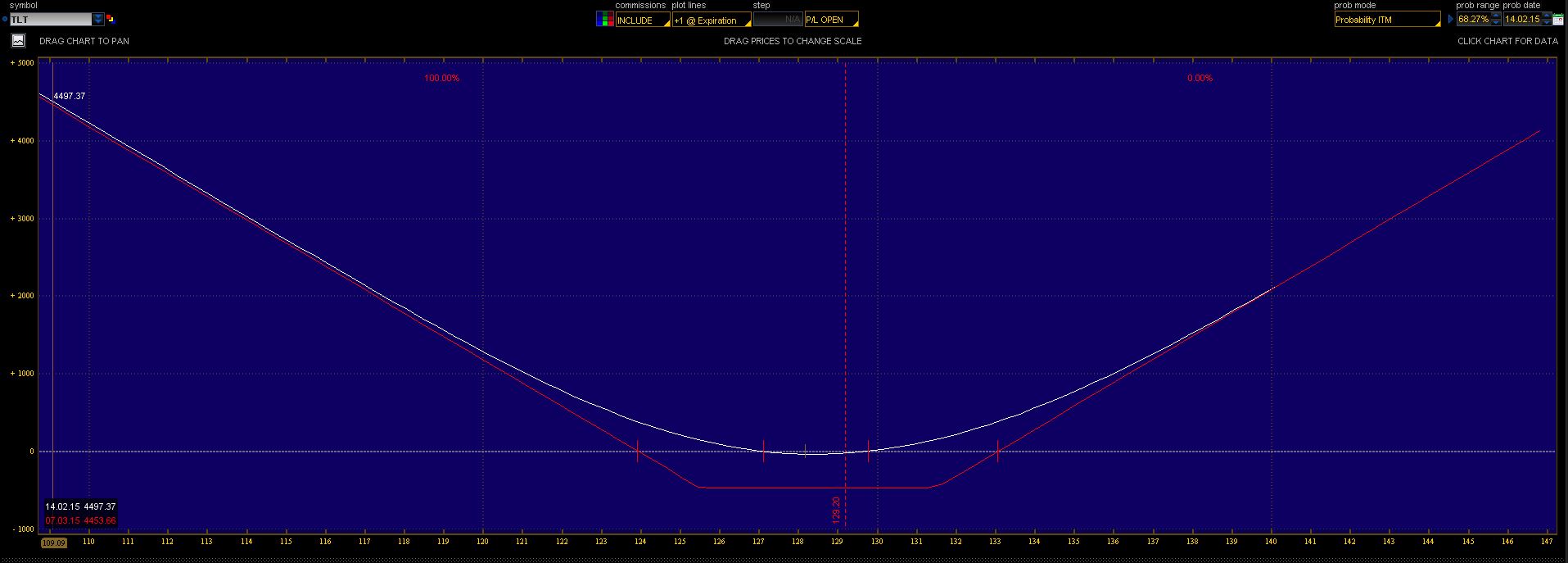Click the -1000 label on the P/L axis
Screen dimensions: 1568x563
(x=22, y=529)
